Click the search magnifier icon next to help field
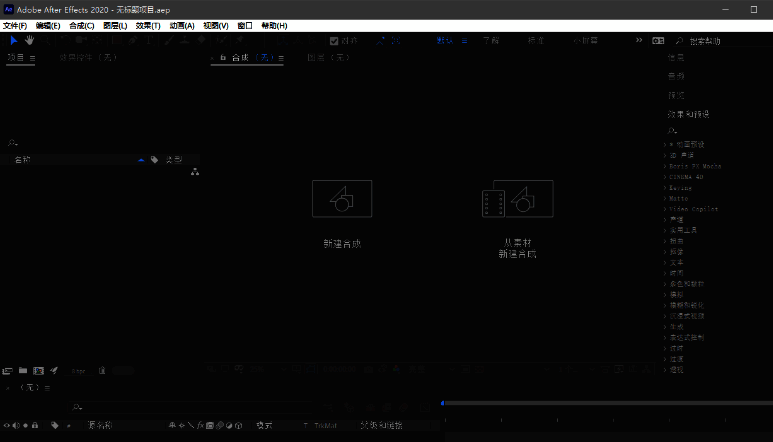Screen dimensions: 773x442 pos(679,41)
